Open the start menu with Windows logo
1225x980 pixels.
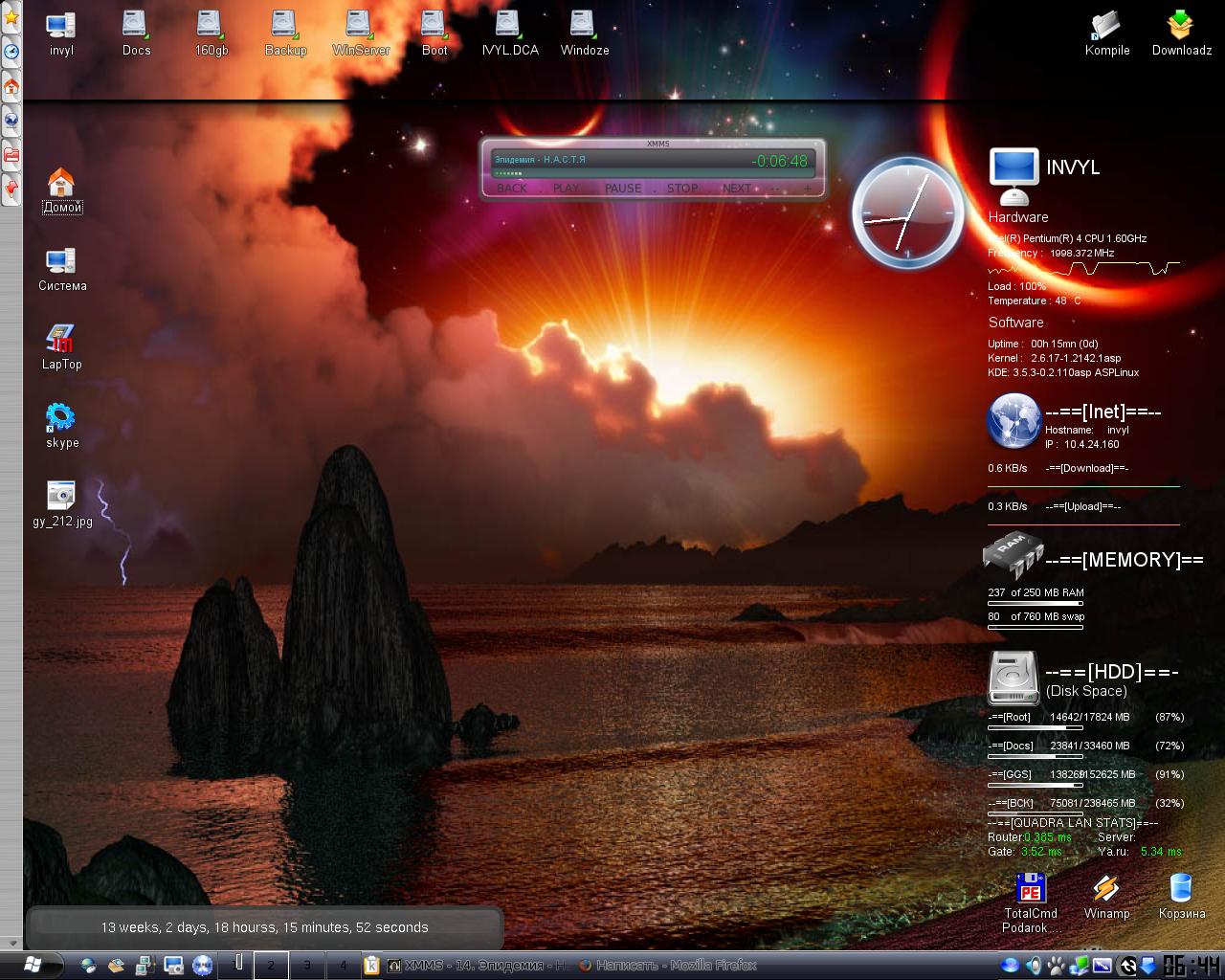pyautogui.click(x=33, y=965)
